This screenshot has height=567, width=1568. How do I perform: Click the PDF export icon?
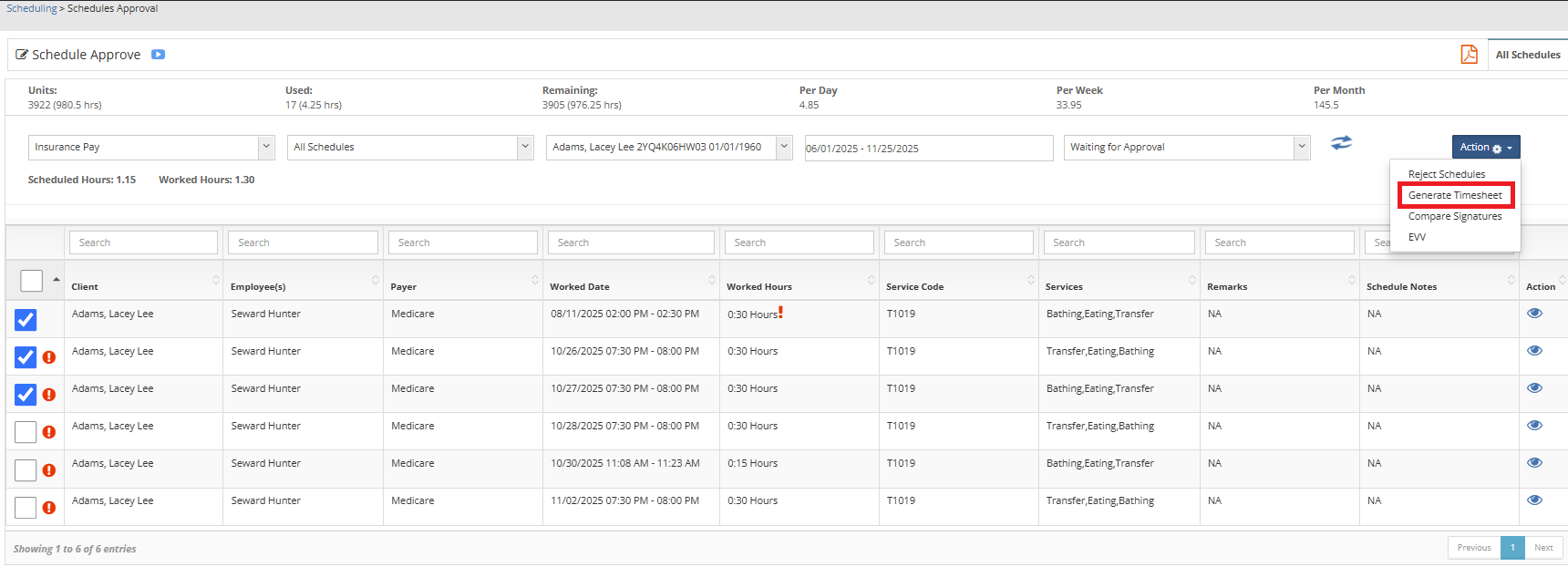1469,55
